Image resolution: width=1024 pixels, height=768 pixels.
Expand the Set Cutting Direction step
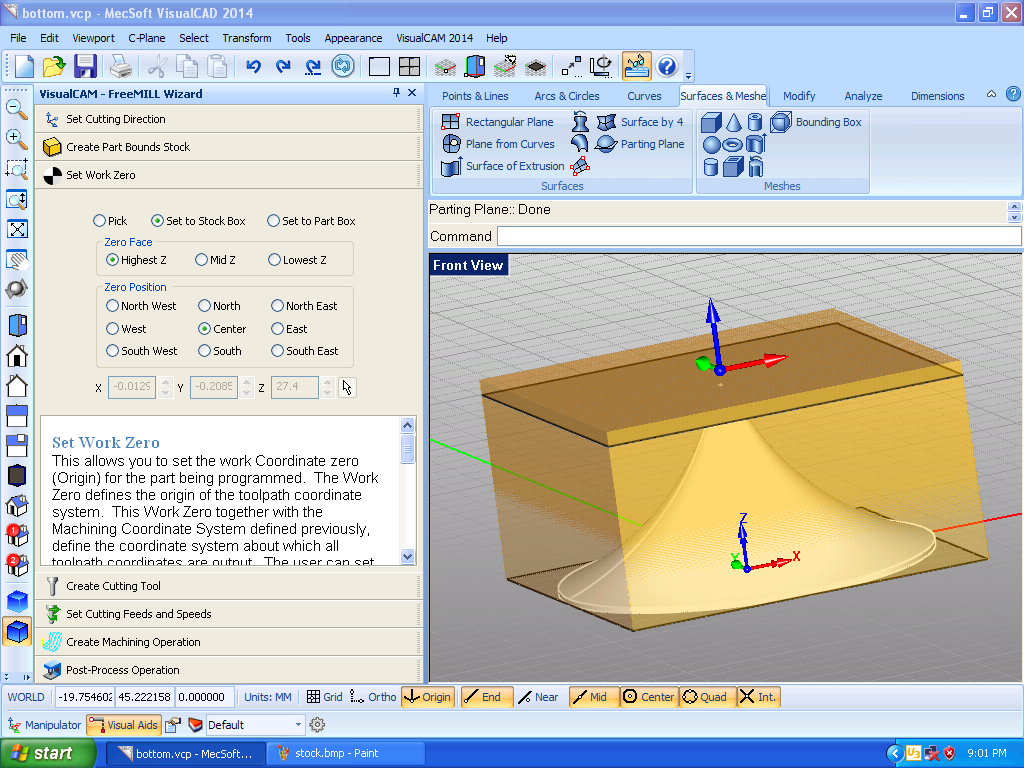pos(227,119)
